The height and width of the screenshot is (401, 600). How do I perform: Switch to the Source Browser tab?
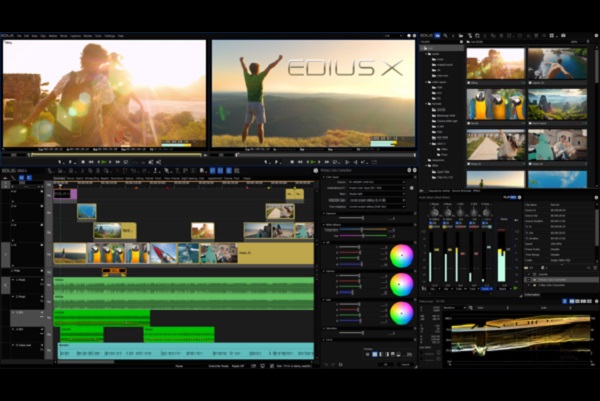pos(461,191)
